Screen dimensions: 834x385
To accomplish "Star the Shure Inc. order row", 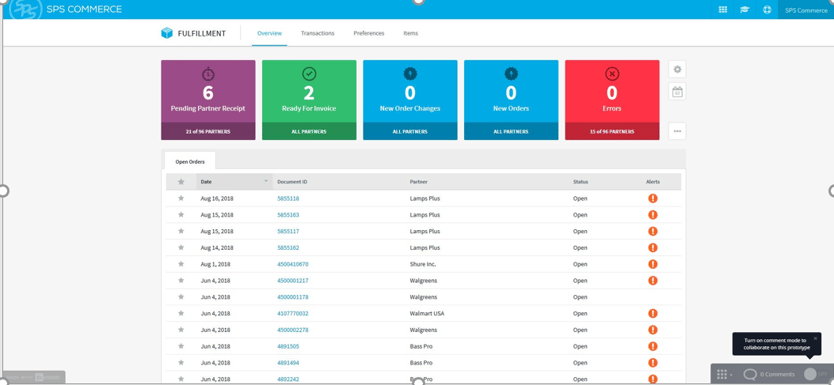I will [181, 264].
